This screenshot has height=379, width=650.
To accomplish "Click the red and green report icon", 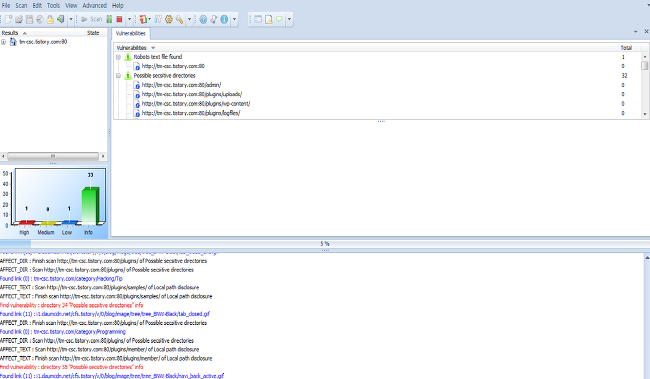I will [x=143, y=19].
